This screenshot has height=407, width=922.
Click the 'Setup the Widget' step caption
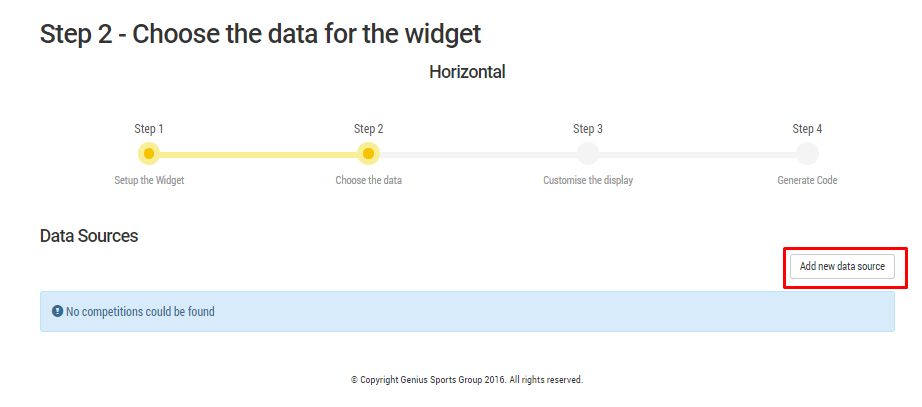149,180
